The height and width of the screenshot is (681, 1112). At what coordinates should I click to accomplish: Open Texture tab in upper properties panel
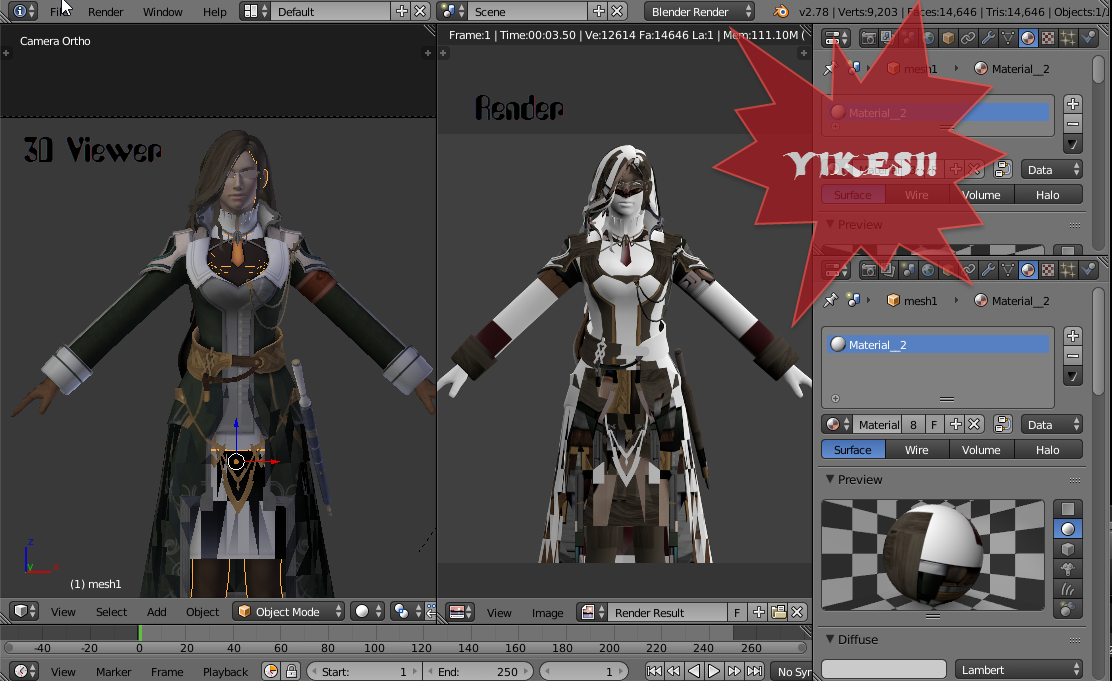coord(1047,38)
